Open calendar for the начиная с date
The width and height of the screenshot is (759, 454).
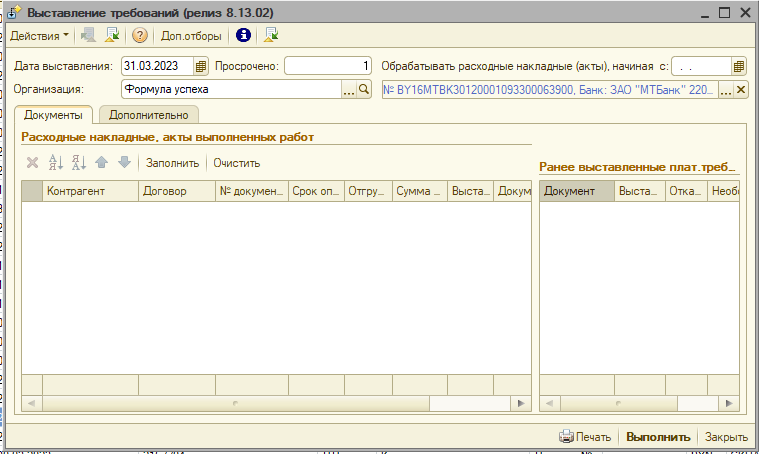point(739,67)
